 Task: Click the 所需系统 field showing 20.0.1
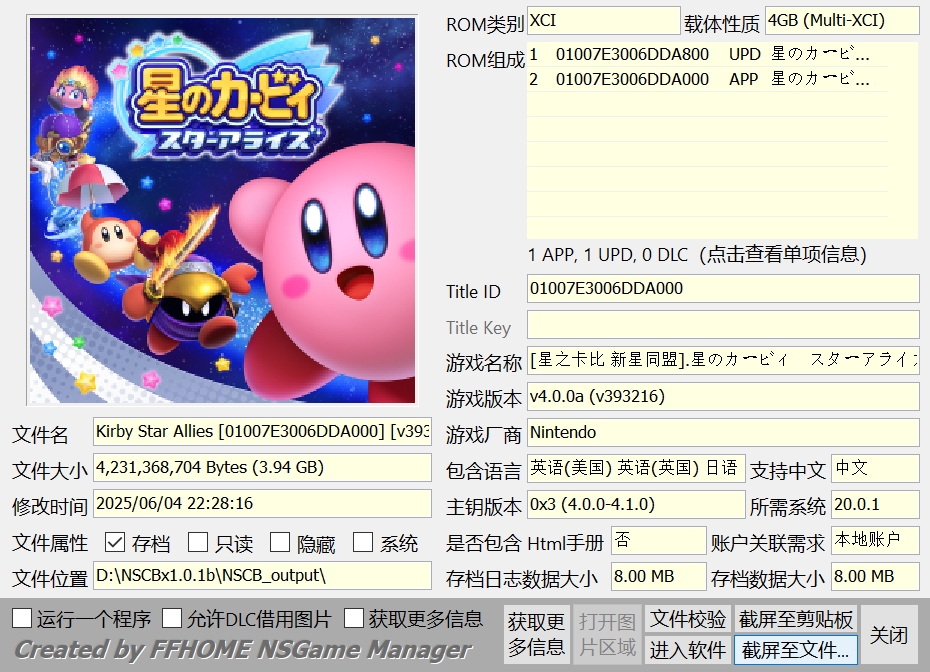pos(875,505)
